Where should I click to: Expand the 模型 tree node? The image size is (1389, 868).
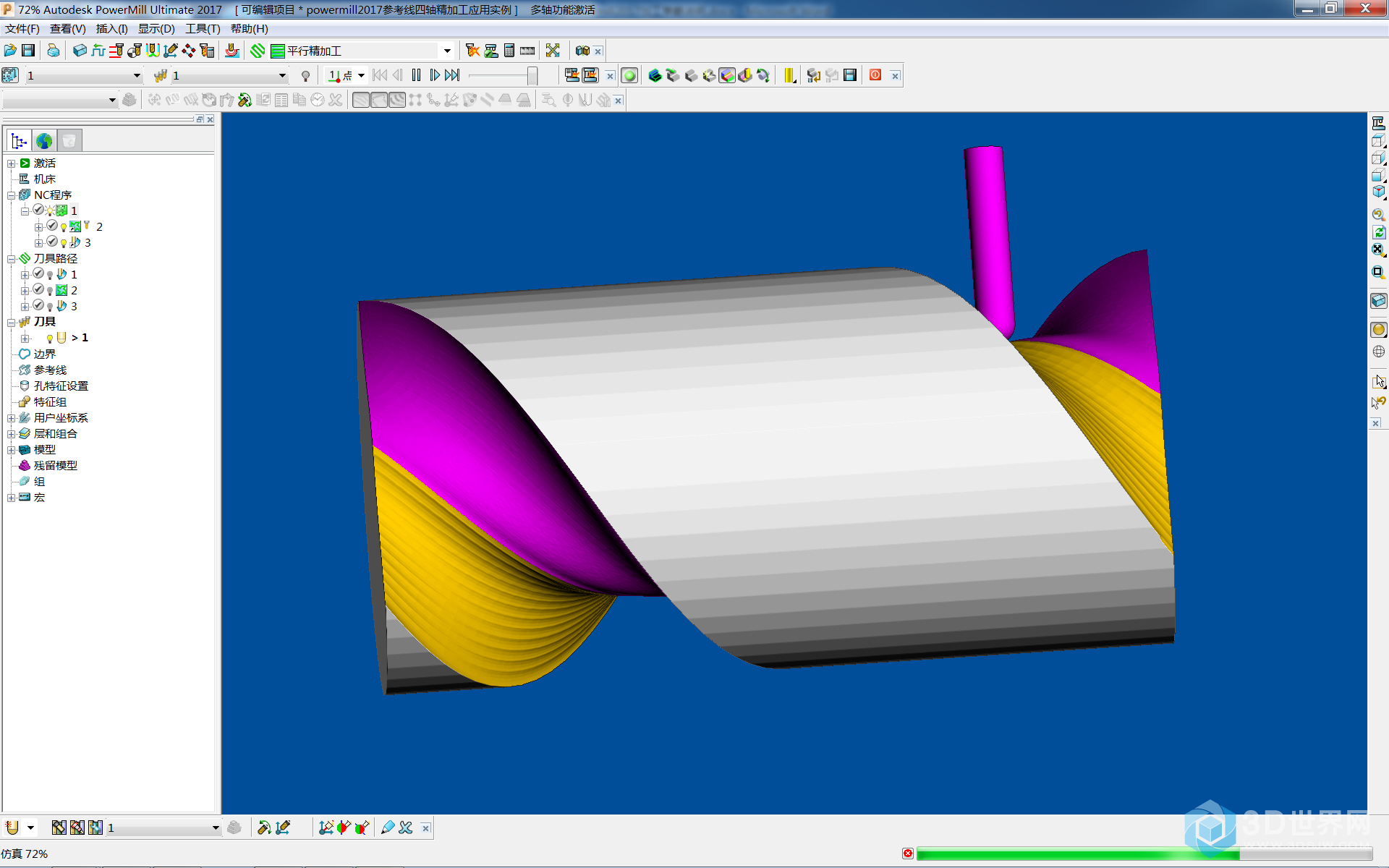pyautogui.click(x=12, y=450)
